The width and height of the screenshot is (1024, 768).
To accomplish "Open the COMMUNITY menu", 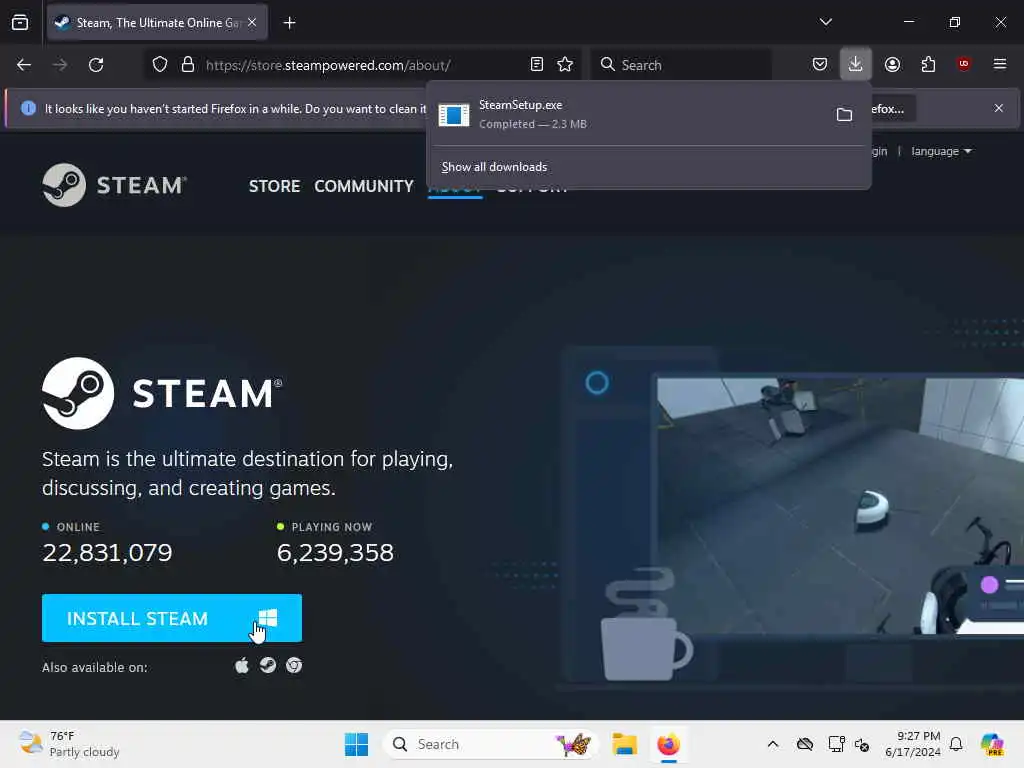I will [364, 186].
